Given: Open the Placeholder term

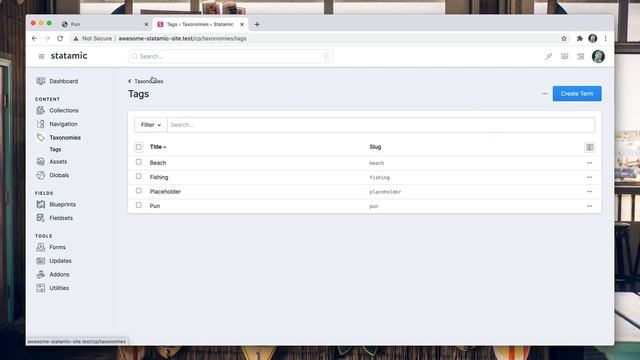Looking at the screenshot, I should point(165,191).
